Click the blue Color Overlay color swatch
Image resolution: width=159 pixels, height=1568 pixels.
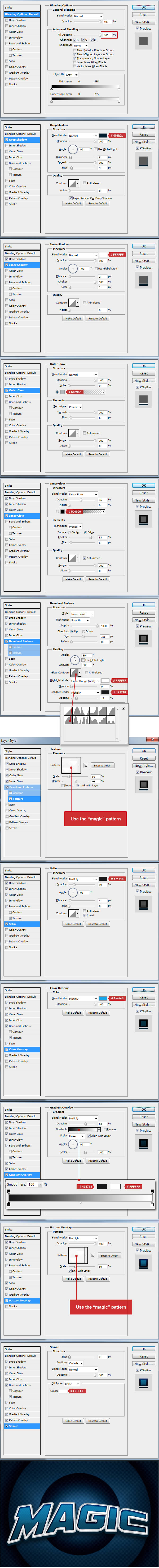103,998
